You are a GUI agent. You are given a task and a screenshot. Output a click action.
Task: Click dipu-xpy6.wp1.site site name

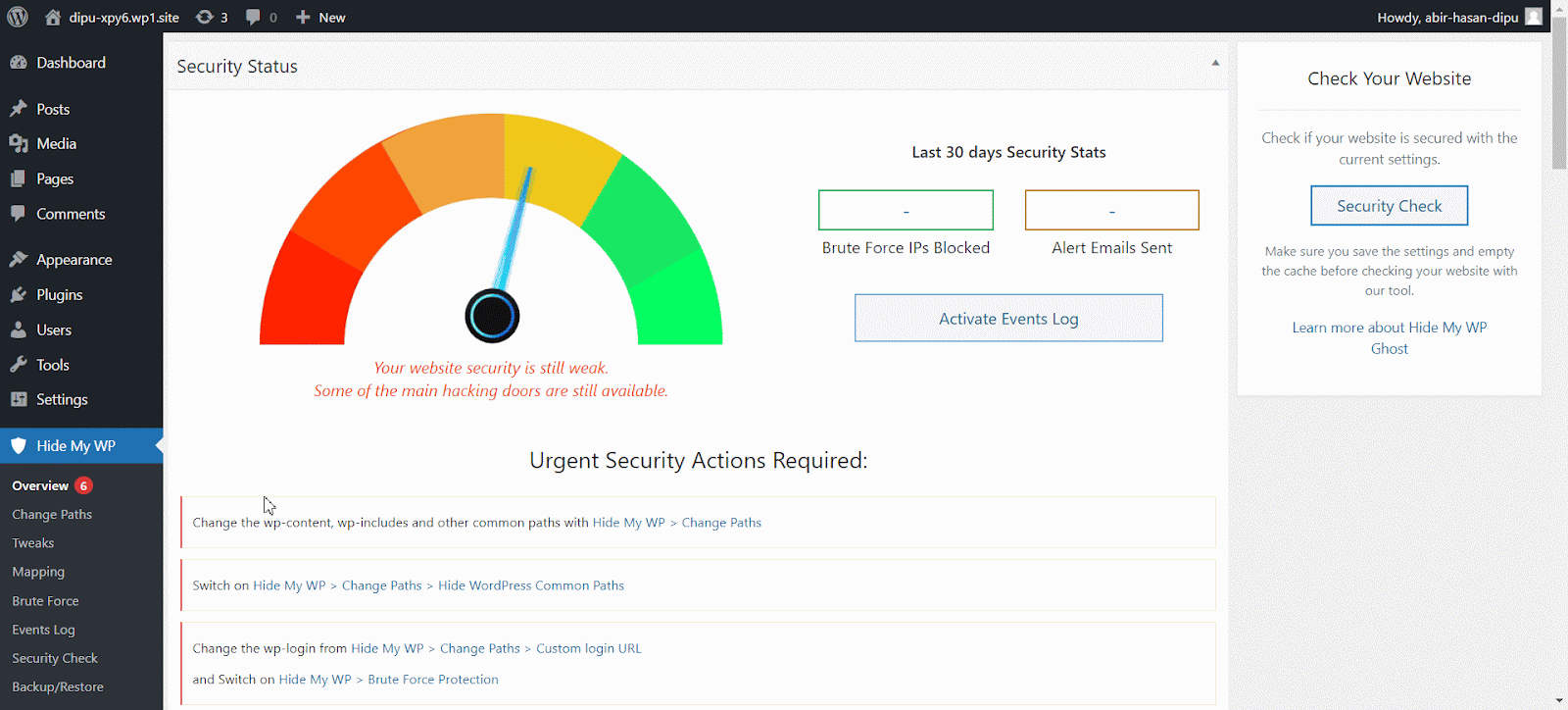coord(123,17)
